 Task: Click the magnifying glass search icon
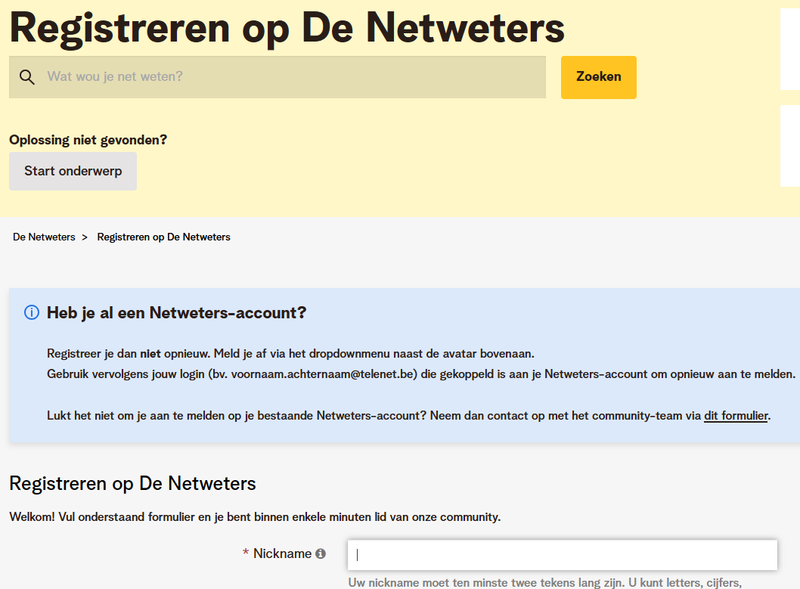click(27, 77)
